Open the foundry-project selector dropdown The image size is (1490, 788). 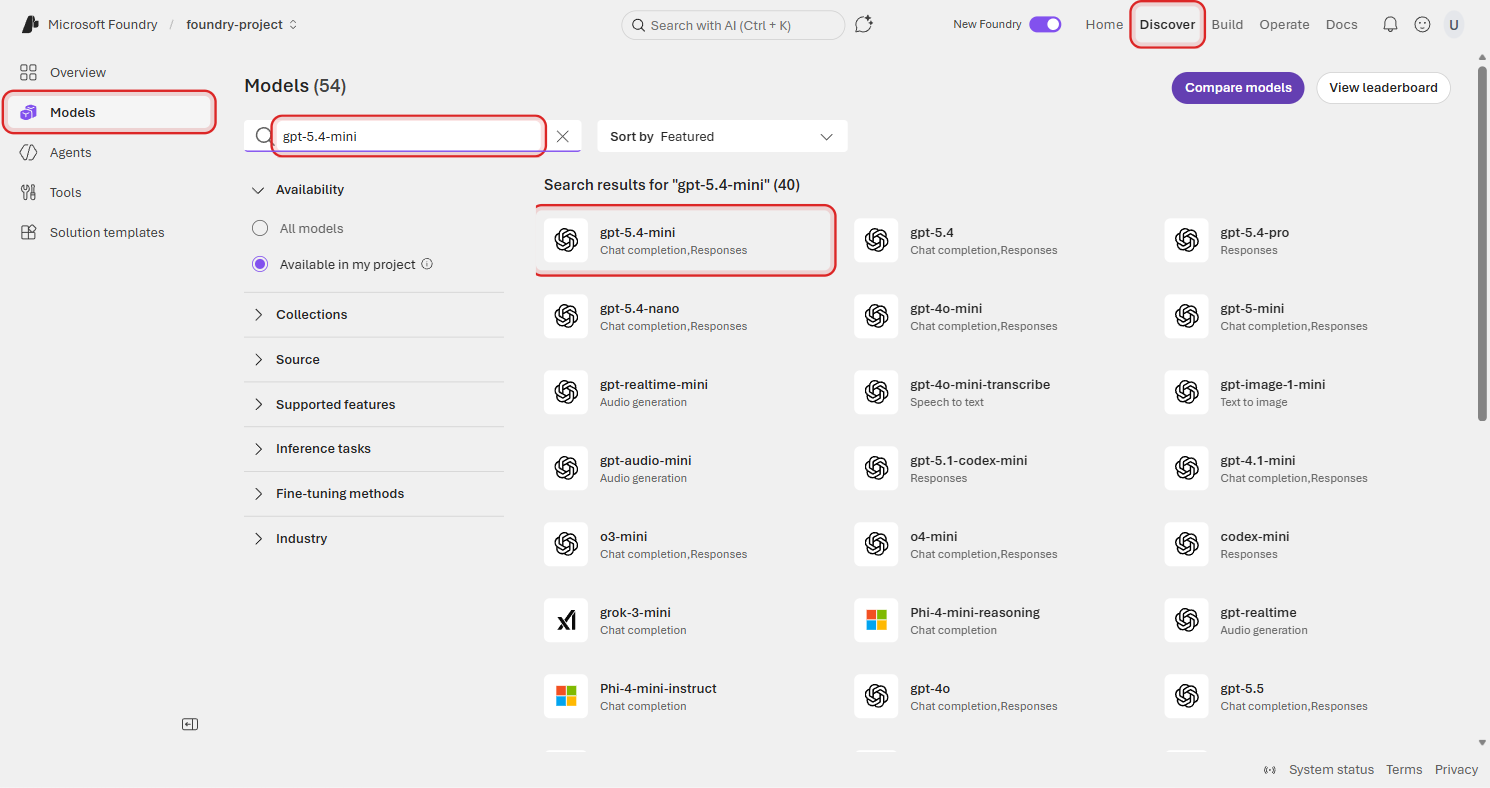point(242,24)
